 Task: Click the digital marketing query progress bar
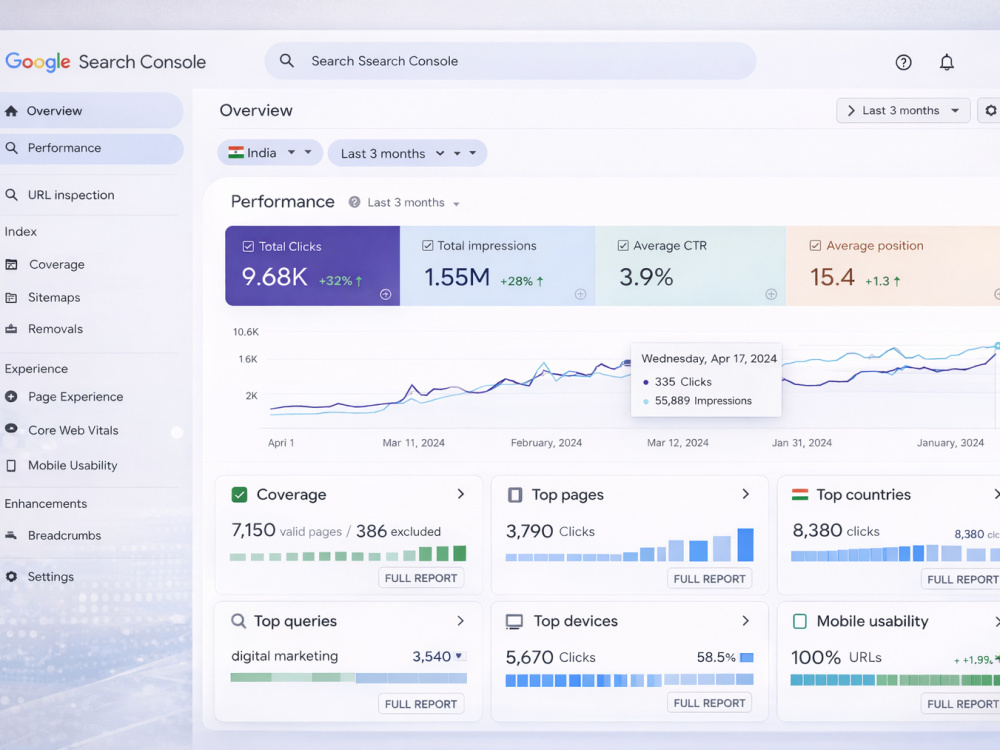(x=348, y=678)
